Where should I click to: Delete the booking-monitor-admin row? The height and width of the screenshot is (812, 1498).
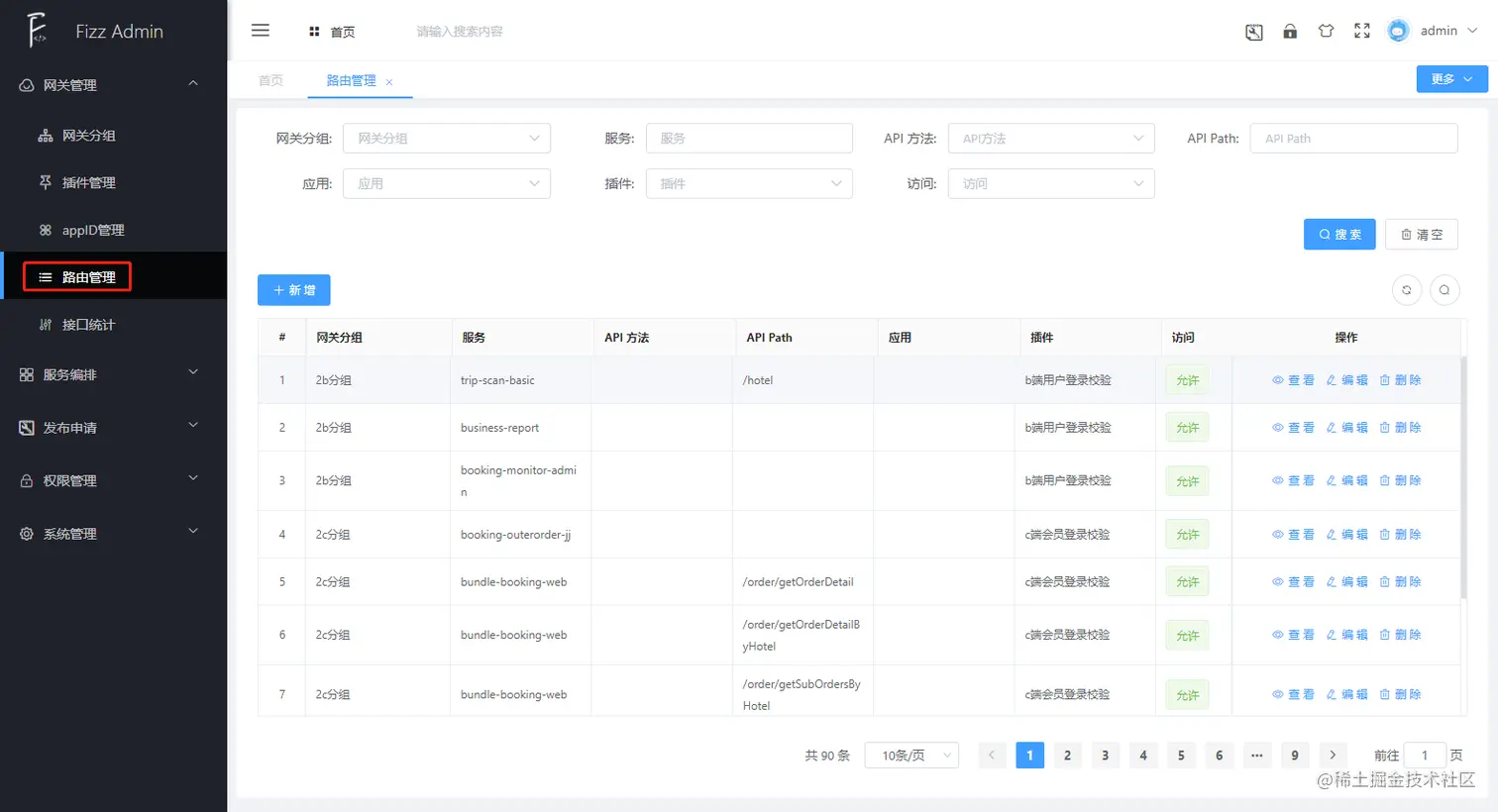tap(1400, 480)
